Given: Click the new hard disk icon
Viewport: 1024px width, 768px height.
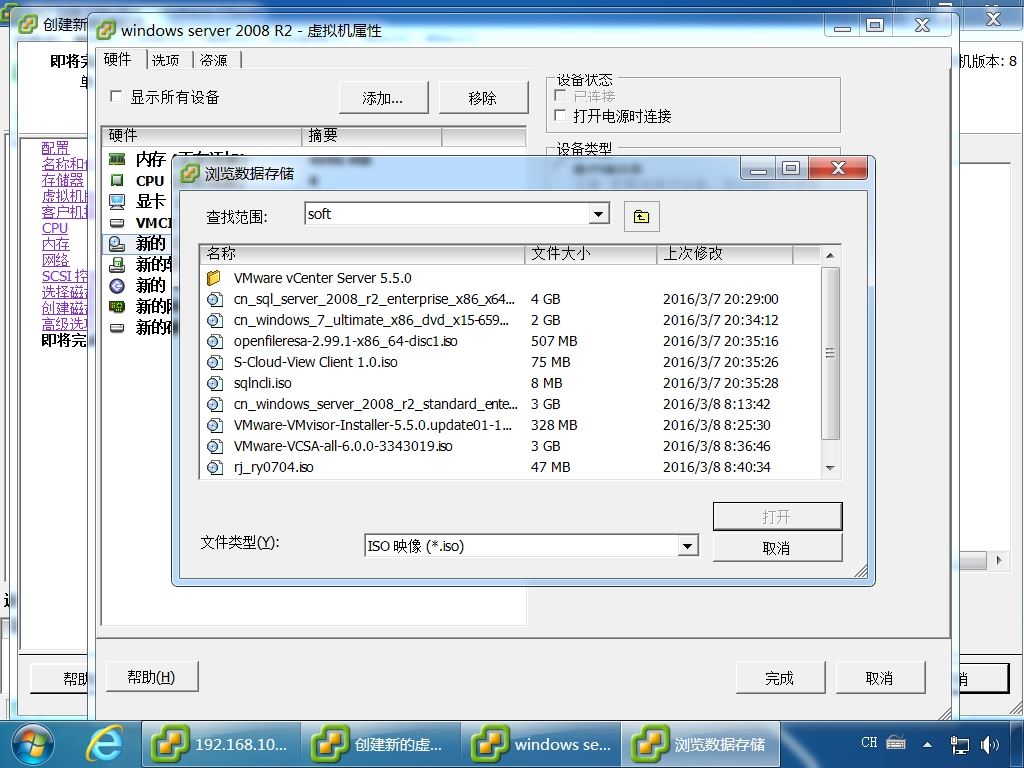Looking at the screenshot, I should (x=117, y=328).
